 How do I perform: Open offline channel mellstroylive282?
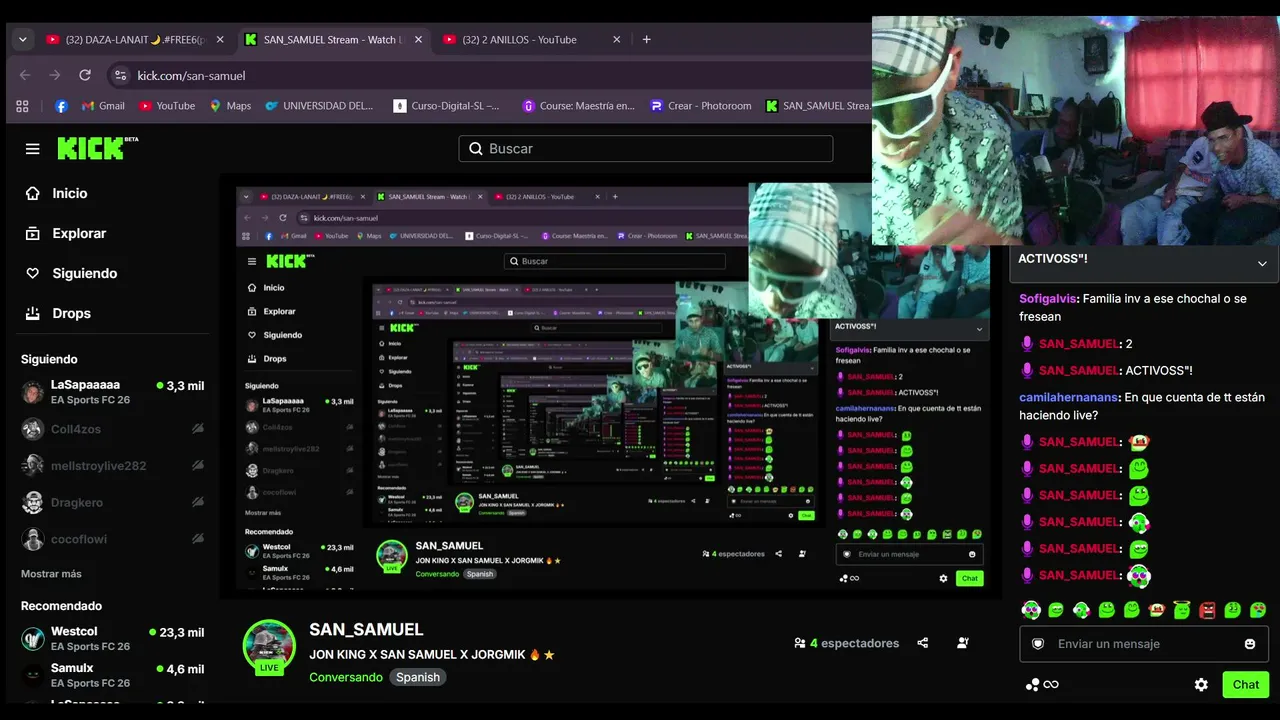tap(113, 466)
